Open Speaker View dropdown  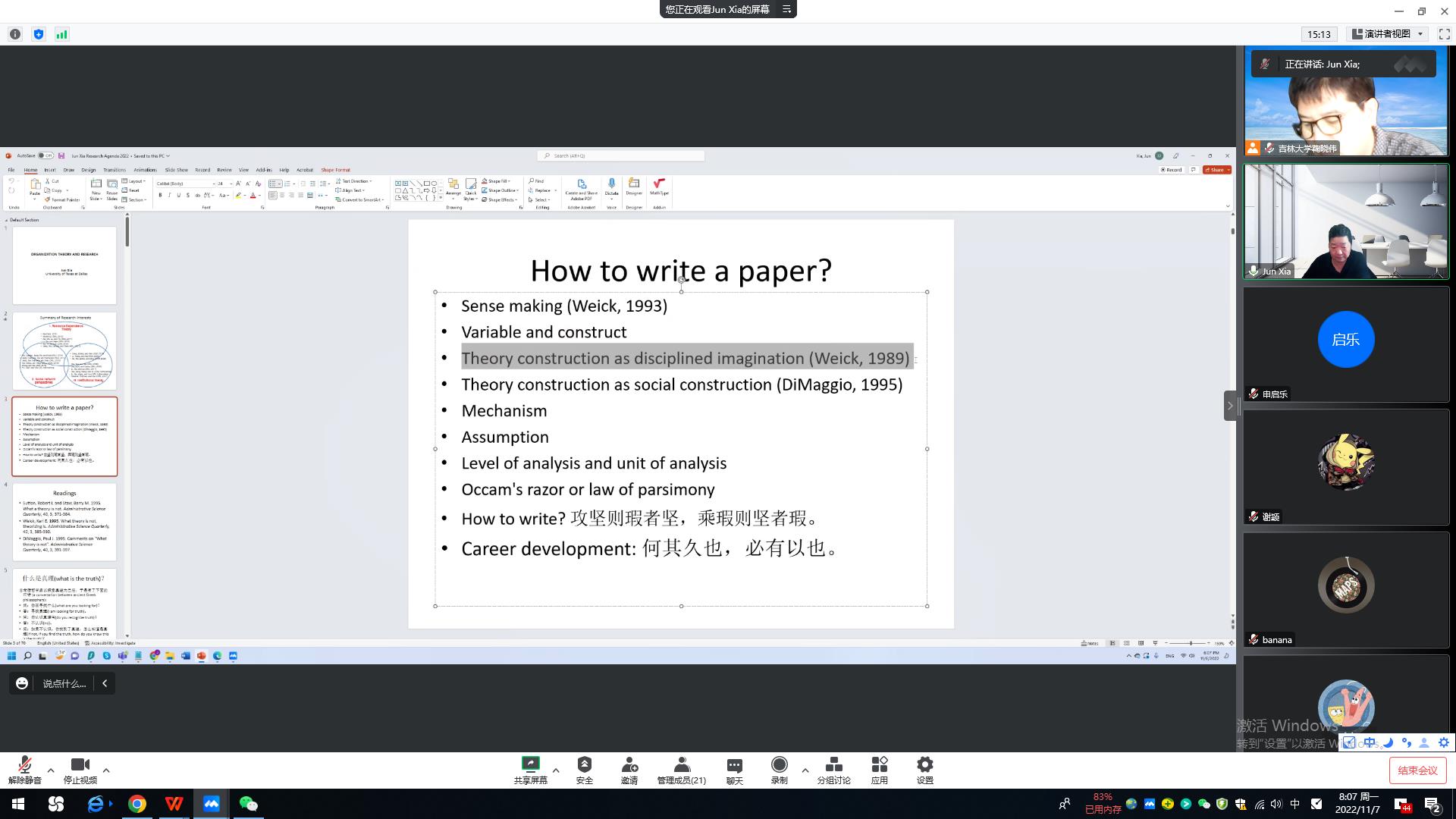coord(1388,34)
